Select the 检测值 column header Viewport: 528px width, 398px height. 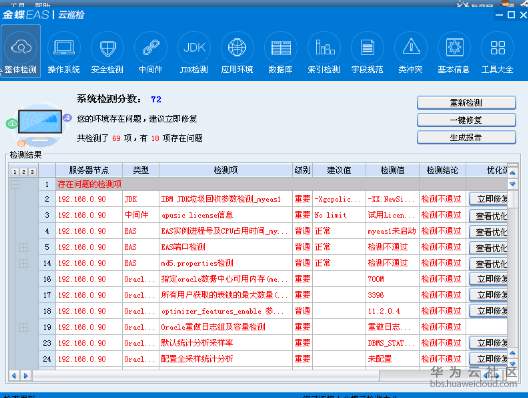click(392, 170)
